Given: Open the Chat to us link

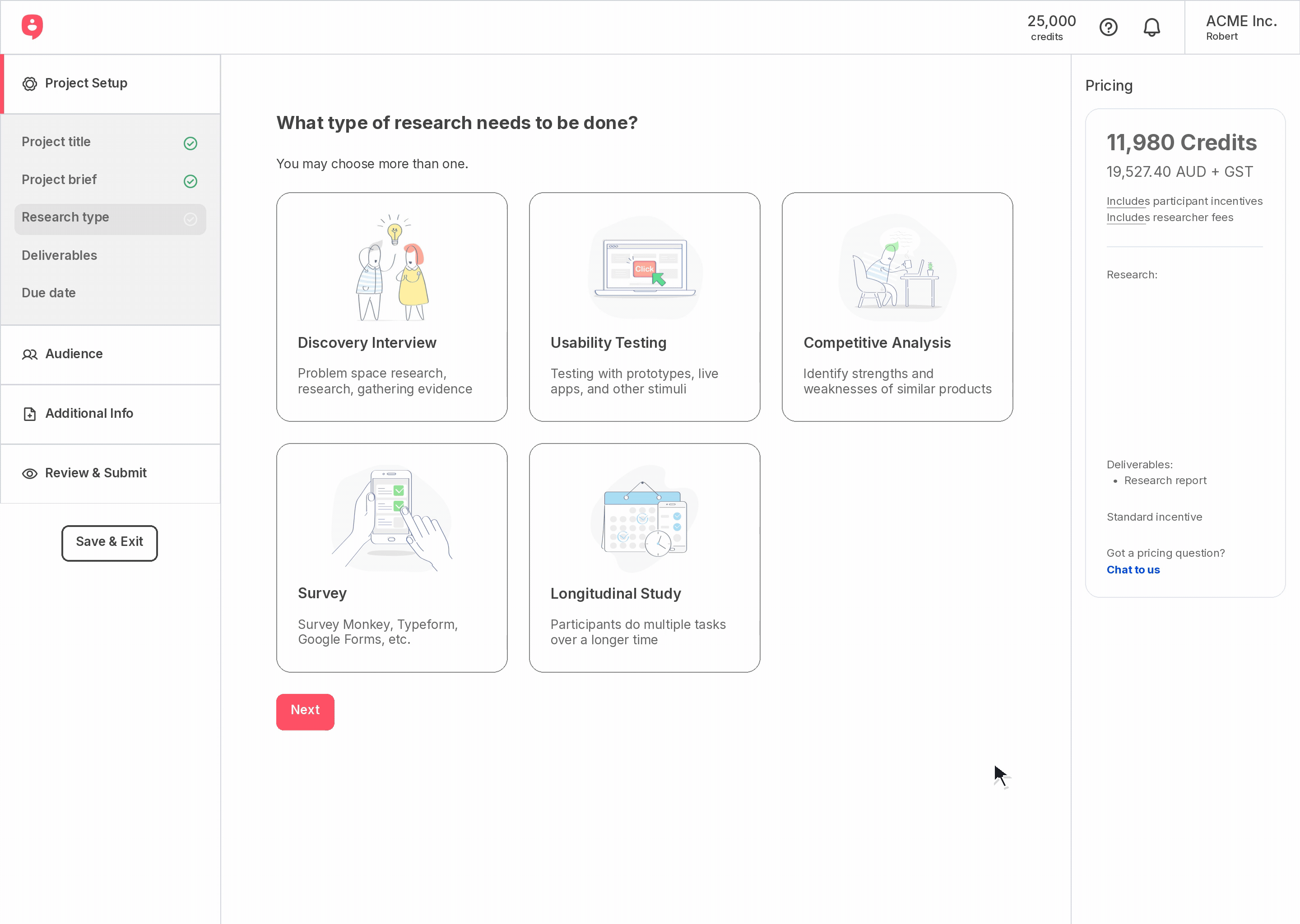Looking at the screenshot, I should point(1133,569).
